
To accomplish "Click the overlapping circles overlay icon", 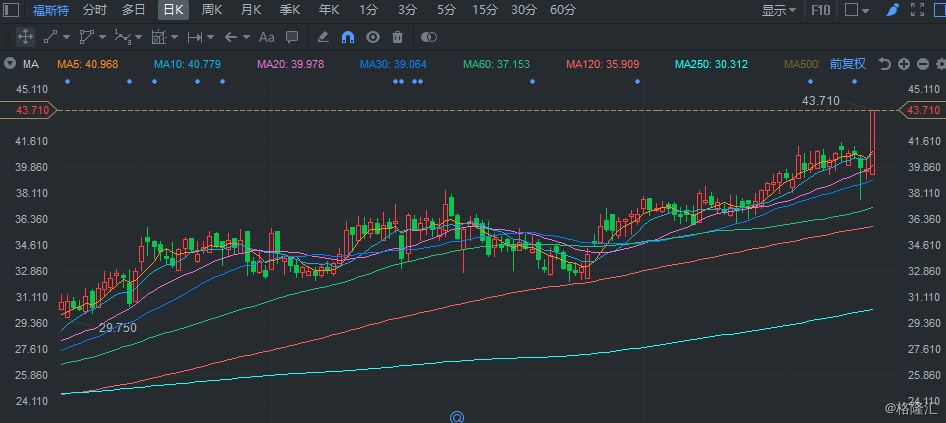I will tap(428, 37).
